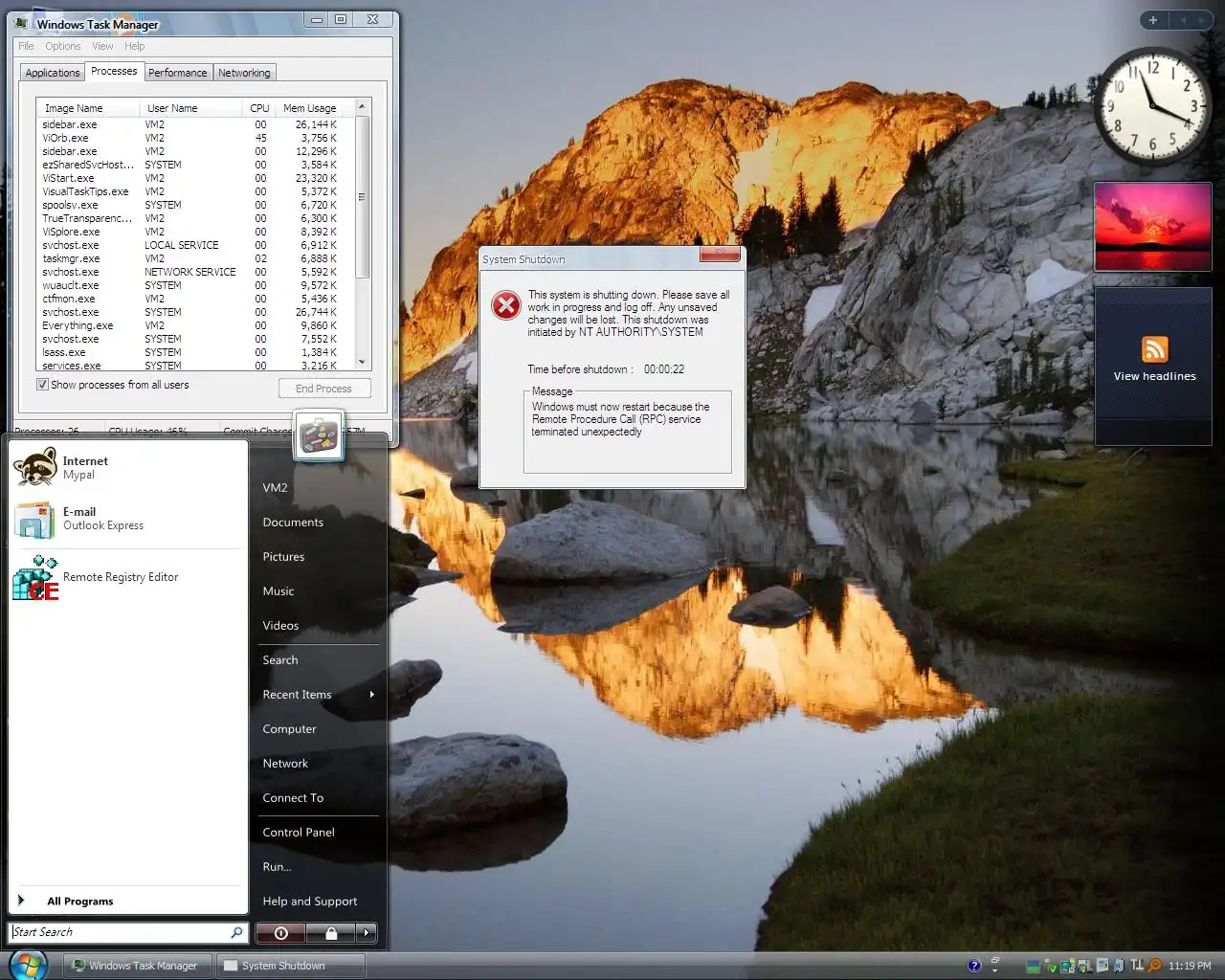Click System Shutdown taskbar button

click(291, 966)
